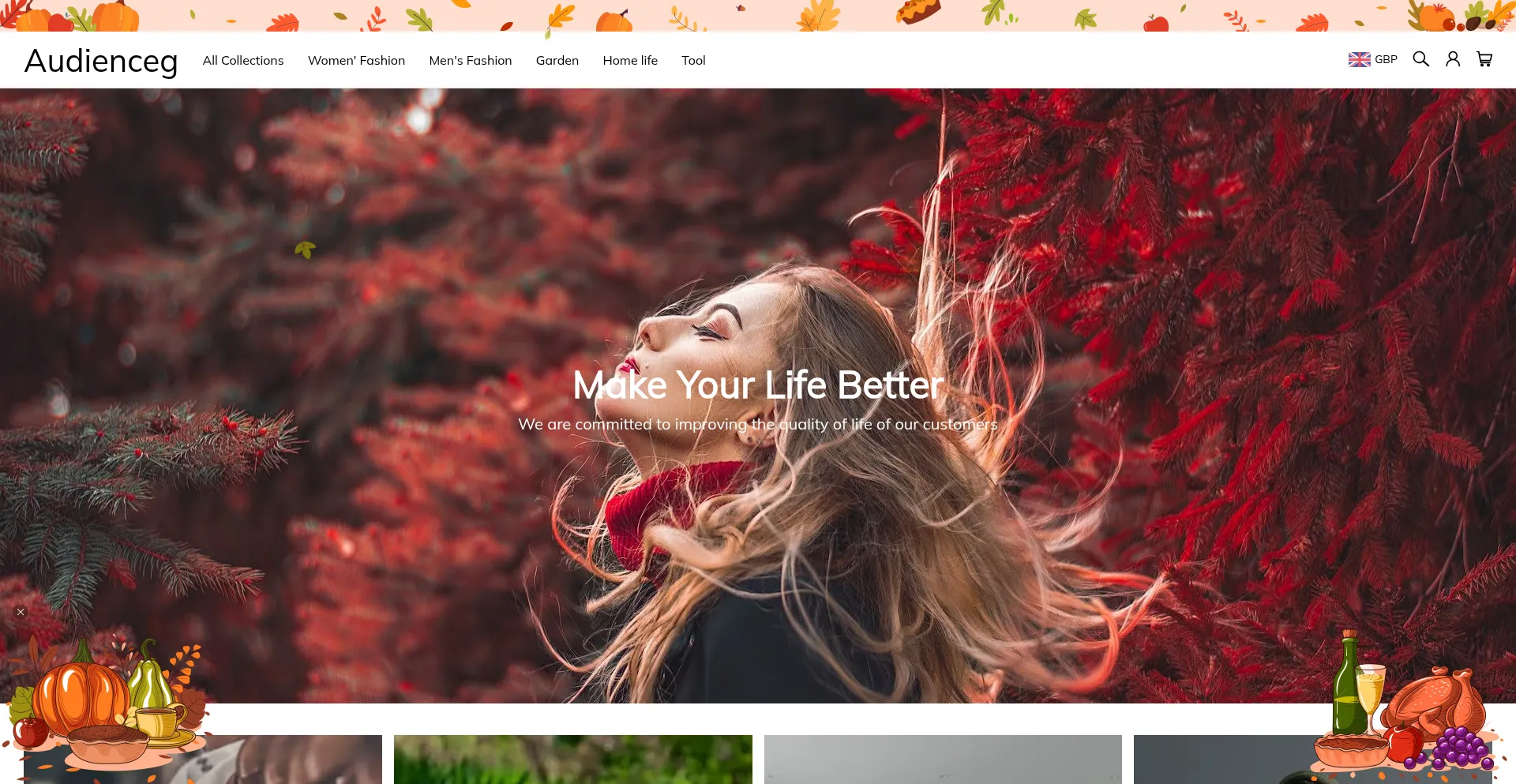The image size is (1516, 784).
Task: Open the green collection thumbnail
Action: point(572,760)
